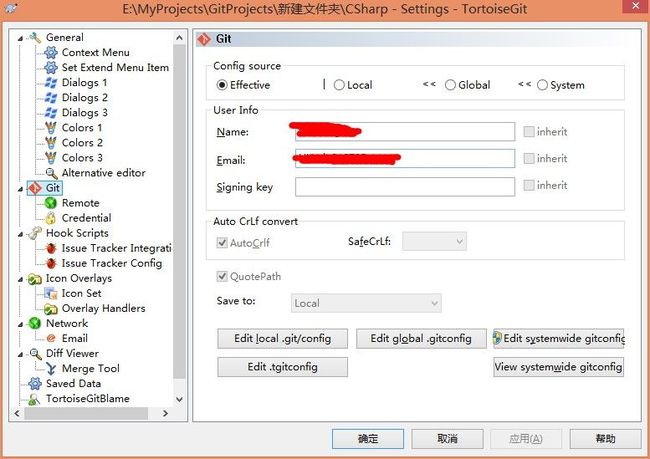This screenshot has height=459, width=650.
Task: Click the Name input field
Action: click(405, 131)
